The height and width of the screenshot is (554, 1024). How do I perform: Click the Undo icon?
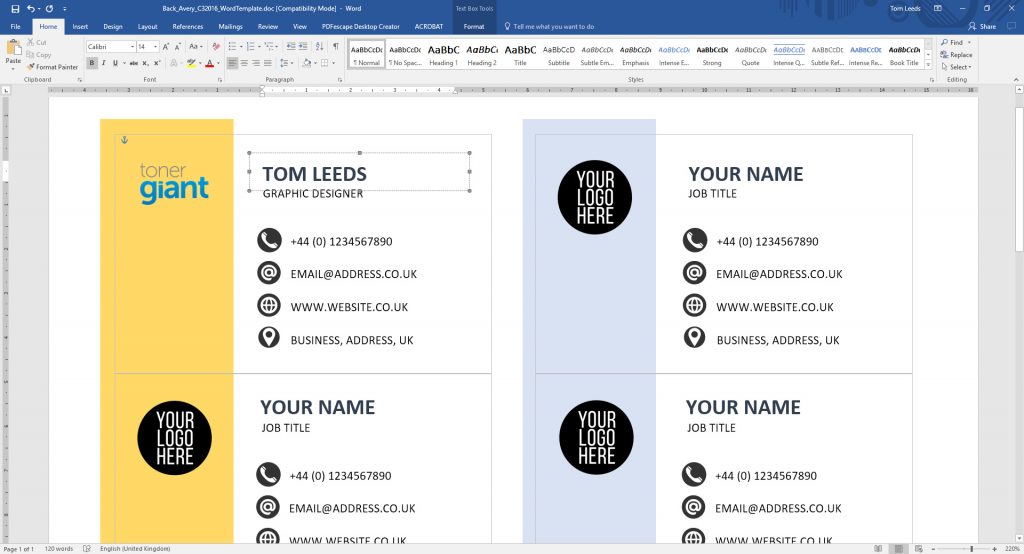[x=30, y=8]
